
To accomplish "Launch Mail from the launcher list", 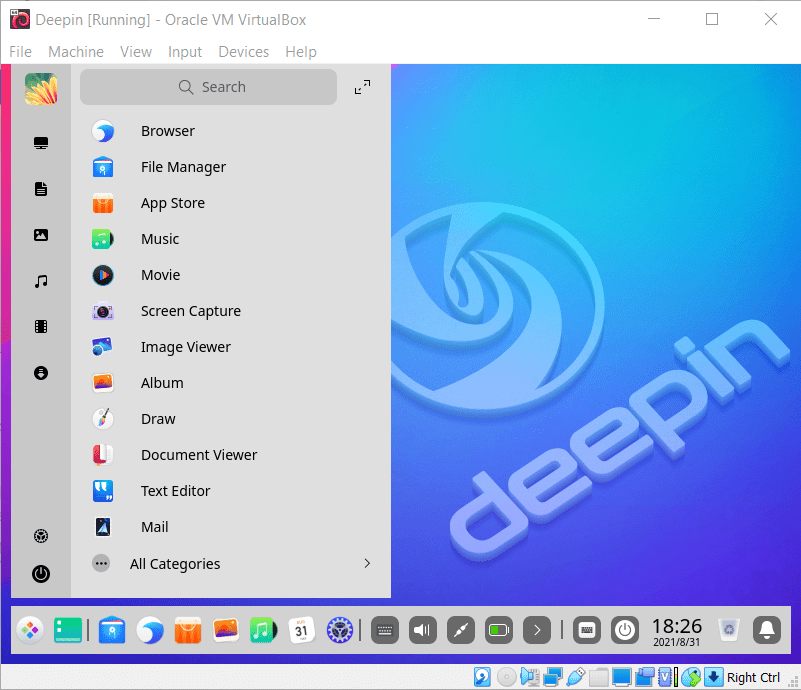I will point(230,527).
